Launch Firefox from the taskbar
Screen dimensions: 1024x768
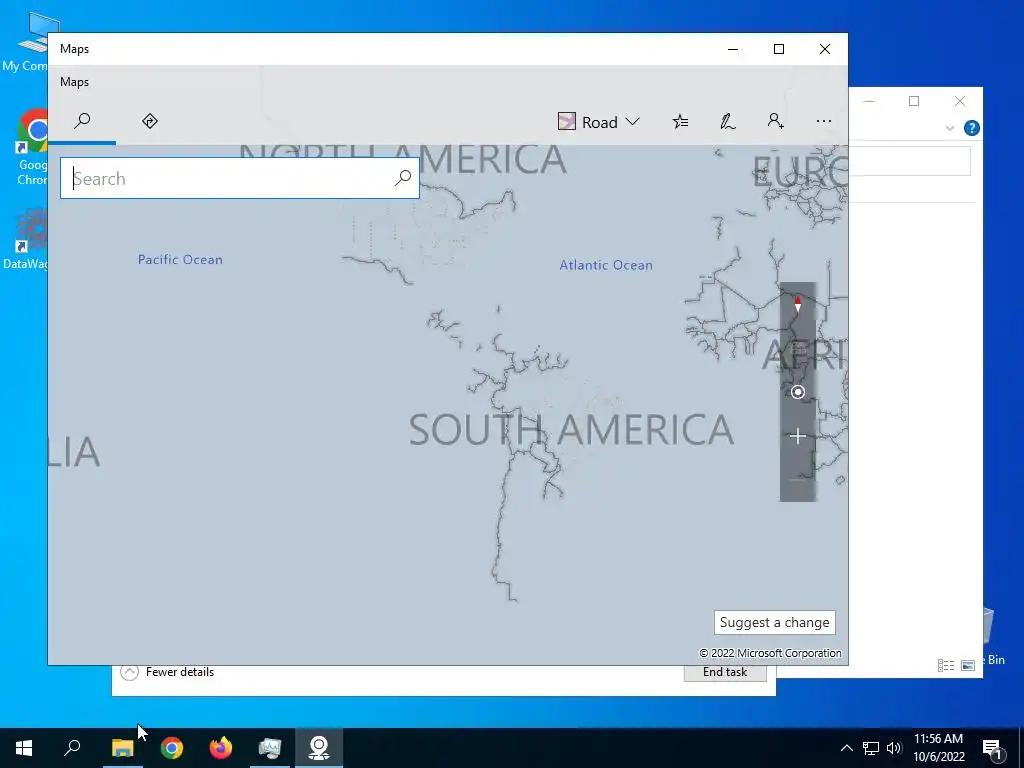[x=221, y=748]
